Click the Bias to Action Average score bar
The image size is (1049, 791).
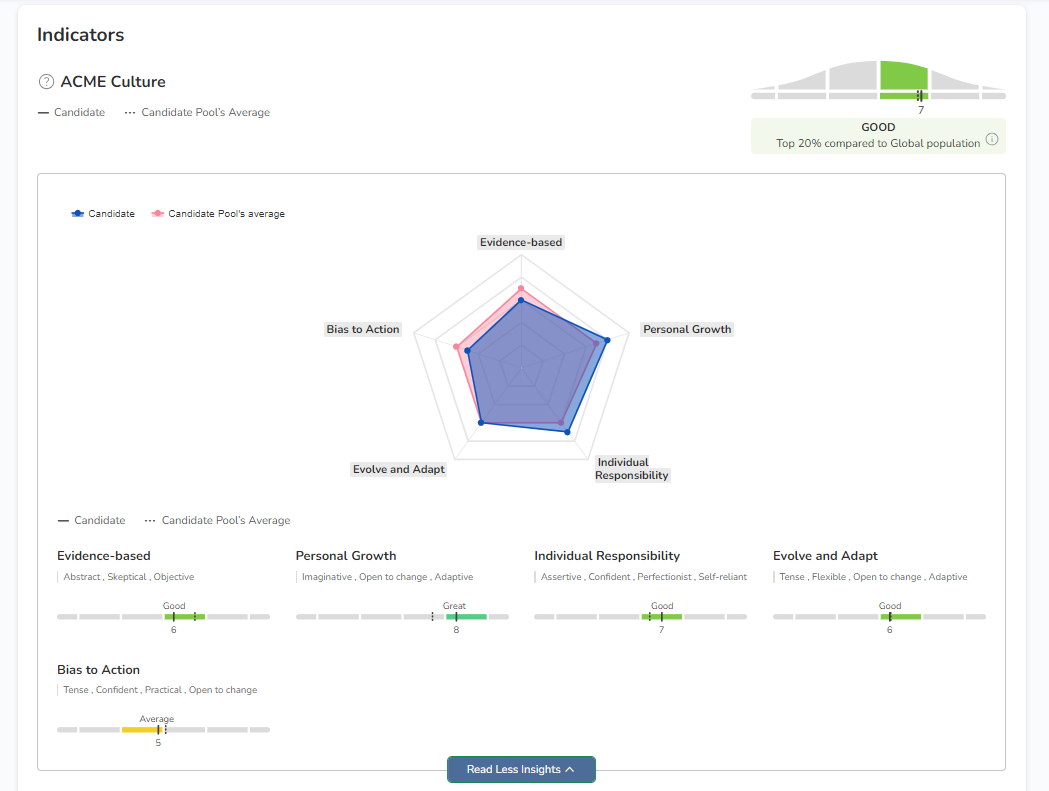point(142,730)
